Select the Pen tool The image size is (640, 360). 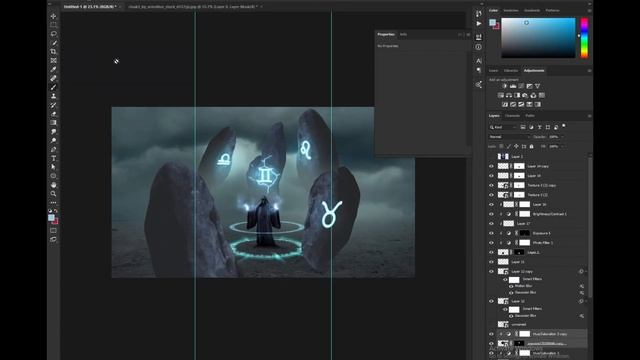53,149
